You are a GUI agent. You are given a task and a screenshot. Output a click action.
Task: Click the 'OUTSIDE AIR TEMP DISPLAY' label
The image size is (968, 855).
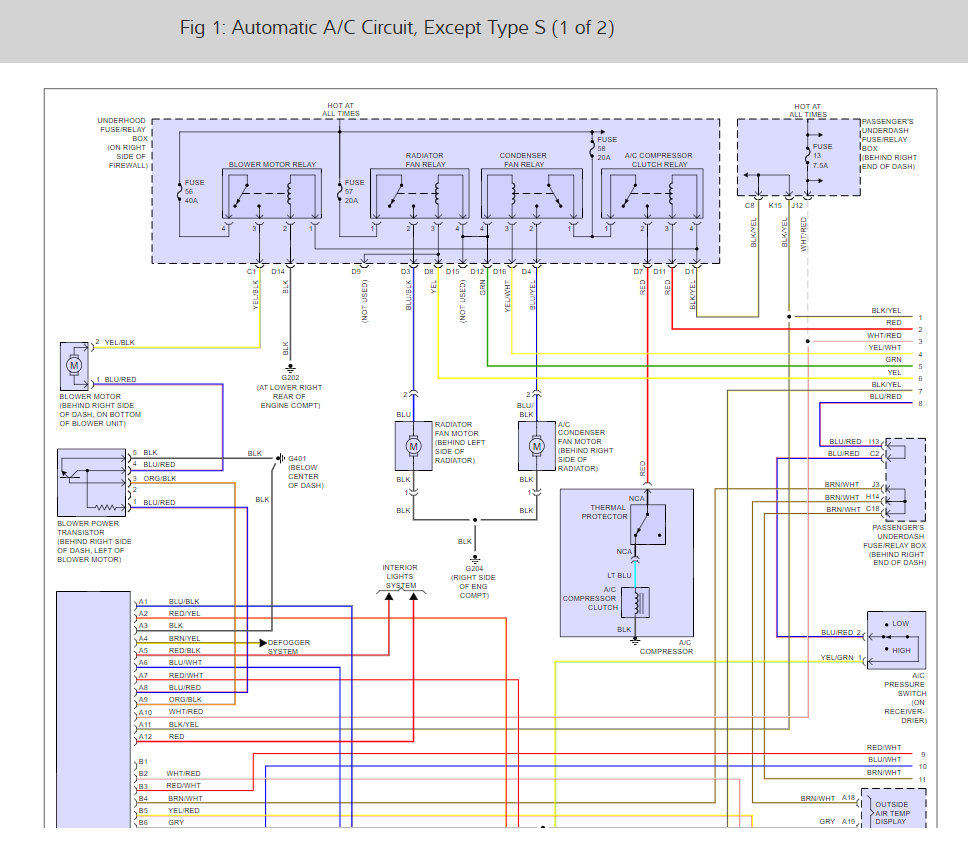[x=892, y=813]
